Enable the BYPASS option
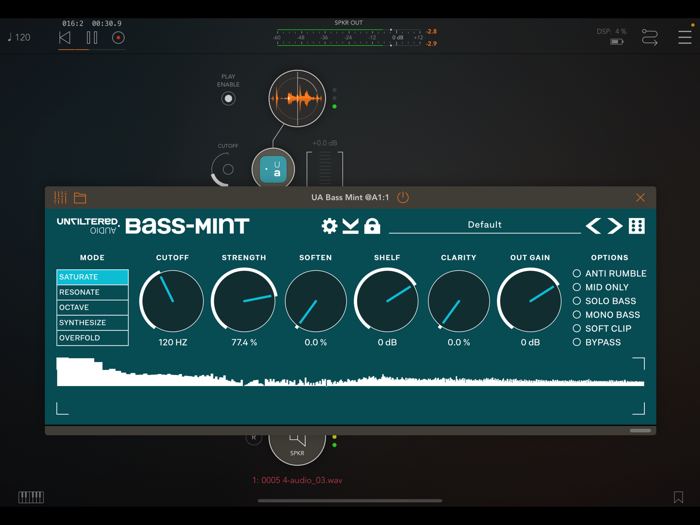The image size is (700, 525). click(596, 342)
